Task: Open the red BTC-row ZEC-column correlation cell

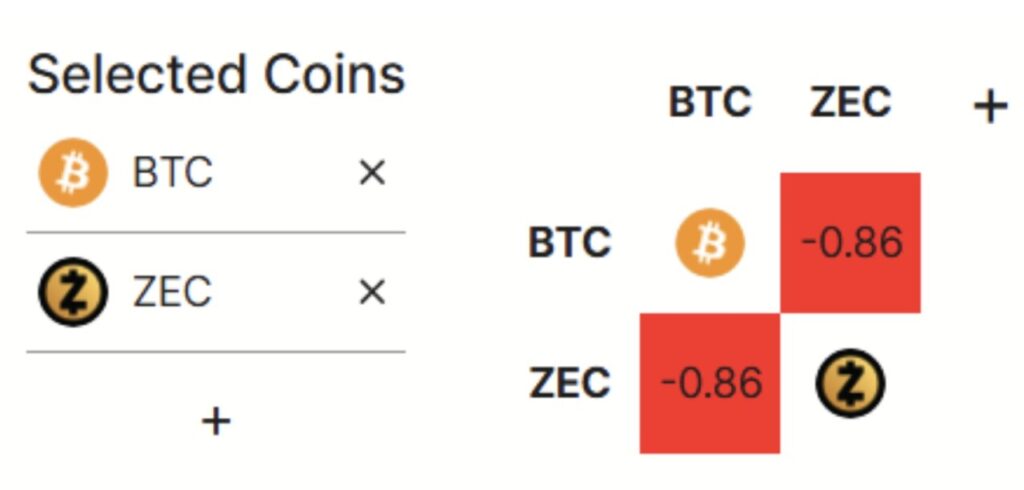Action: click(x=850, y=243)
